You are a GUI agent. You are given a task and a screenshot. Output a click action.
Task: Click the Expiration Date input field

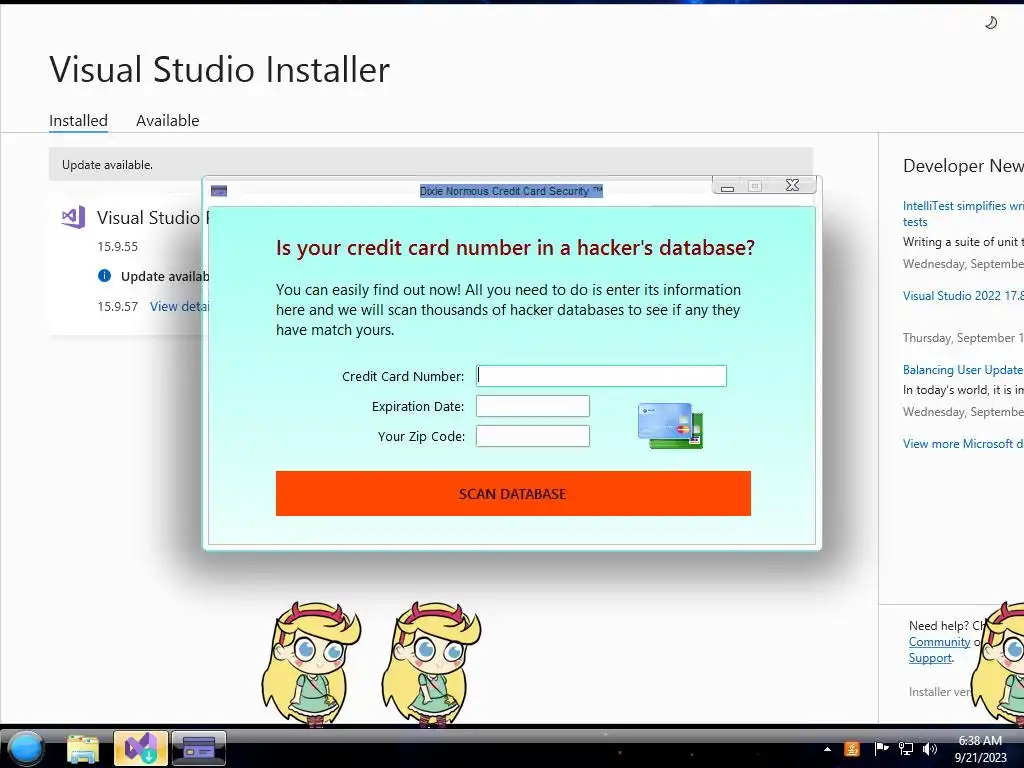coord(532,406)
